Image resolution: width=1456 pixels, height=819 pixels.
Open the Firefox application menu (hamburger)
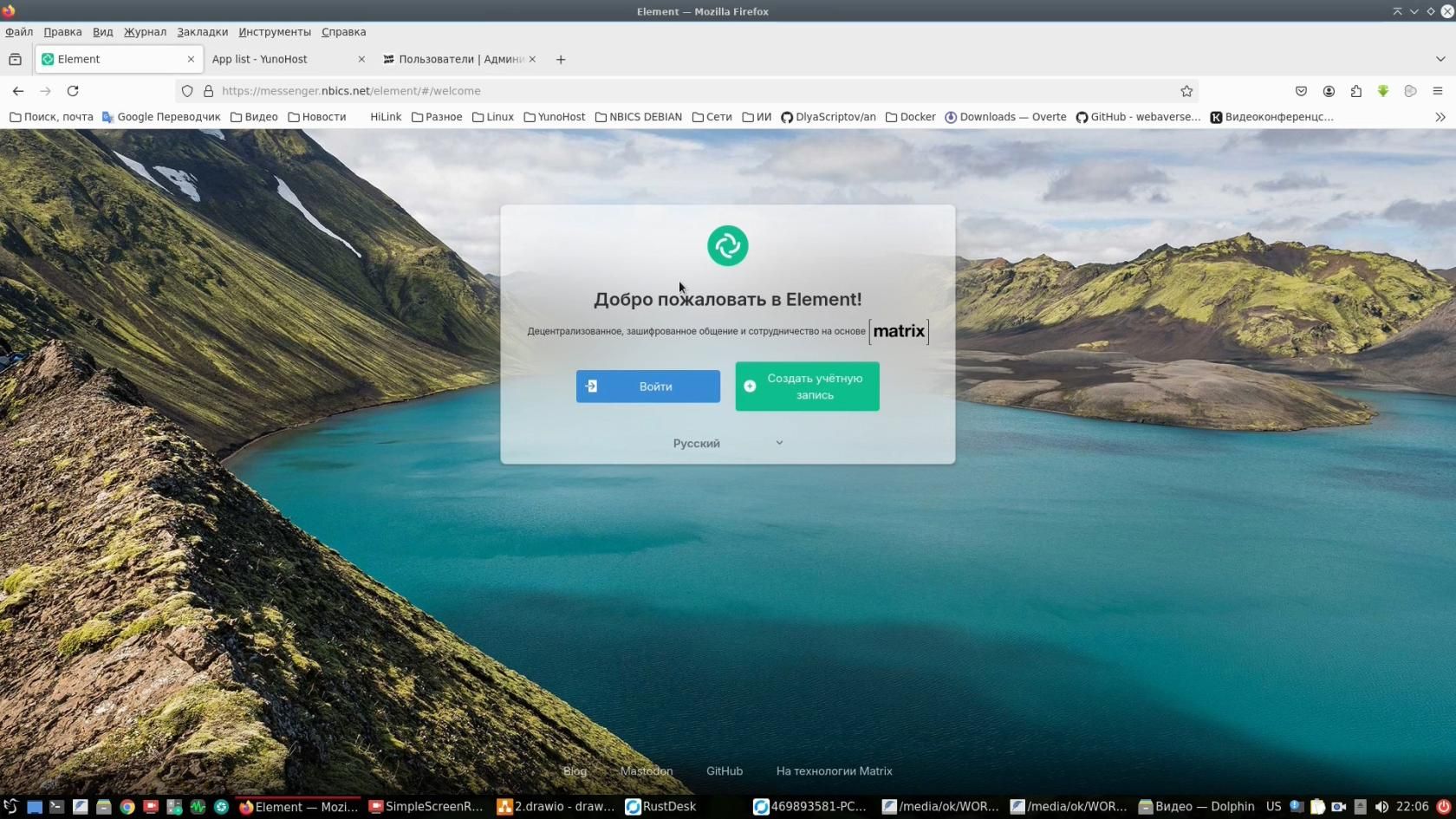click(1438, 91)
